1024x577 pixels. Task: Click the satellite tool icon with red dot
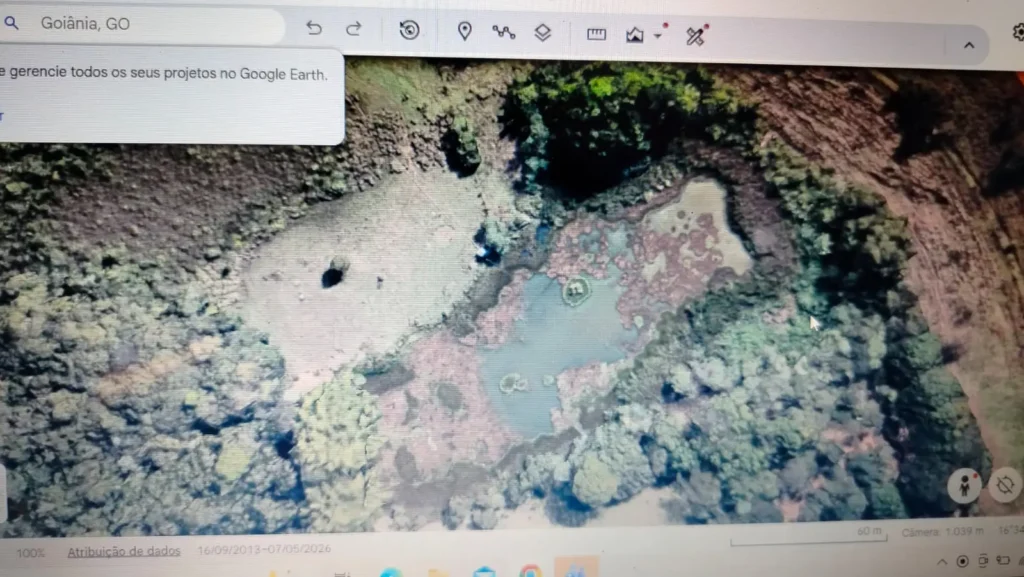coord(696,35)
